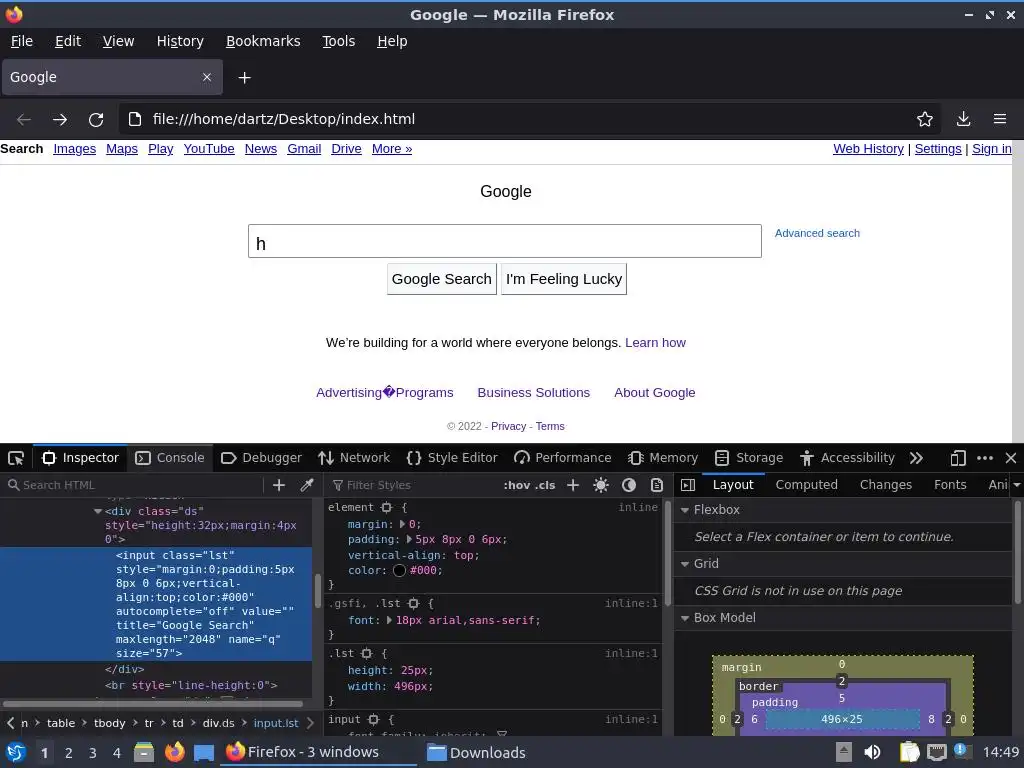Highlight input rule selector target icon
1024x768 pixels.
(374, 719)
